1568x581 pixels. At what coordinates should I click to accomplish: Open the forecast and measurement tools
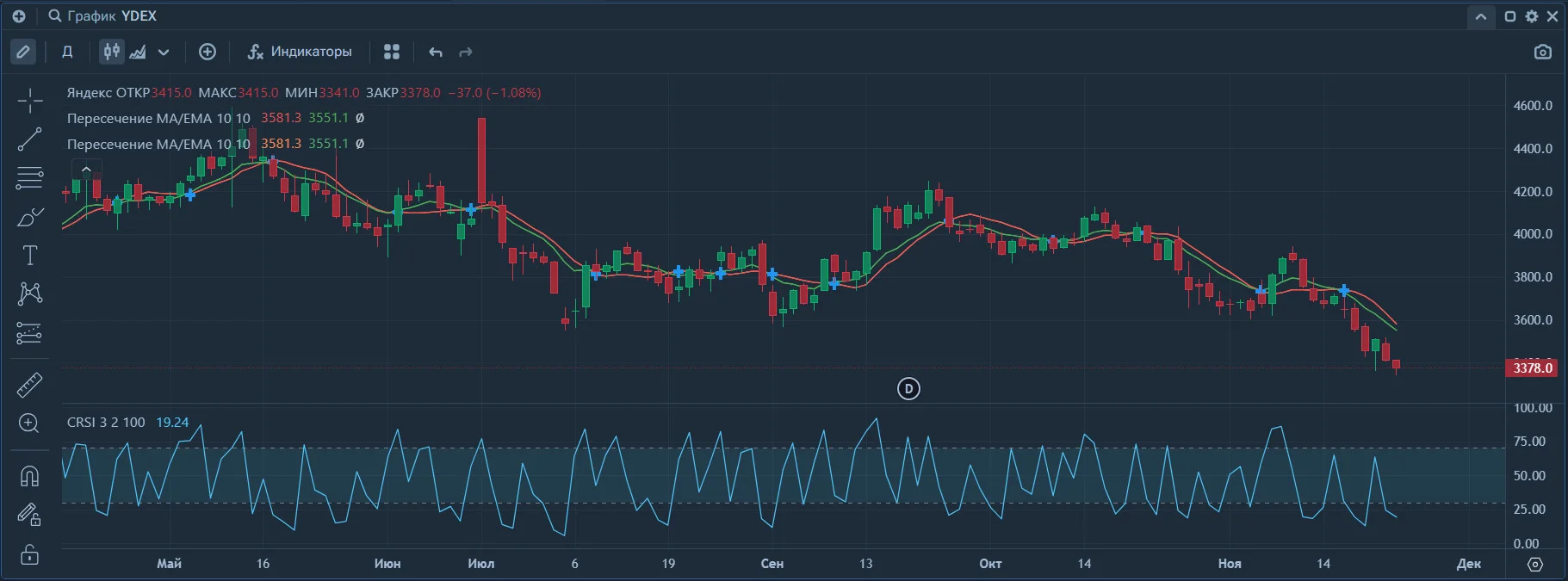point(29,333)
